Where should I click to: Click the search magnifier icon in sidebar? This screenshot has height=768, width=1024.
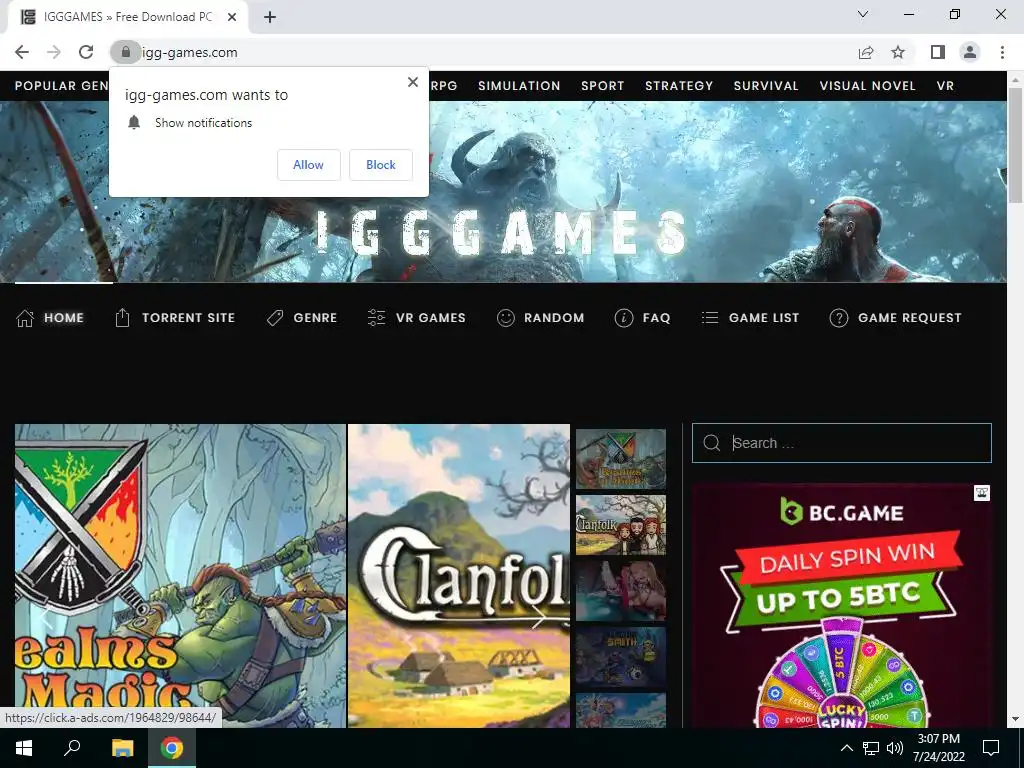click(712, 443)
